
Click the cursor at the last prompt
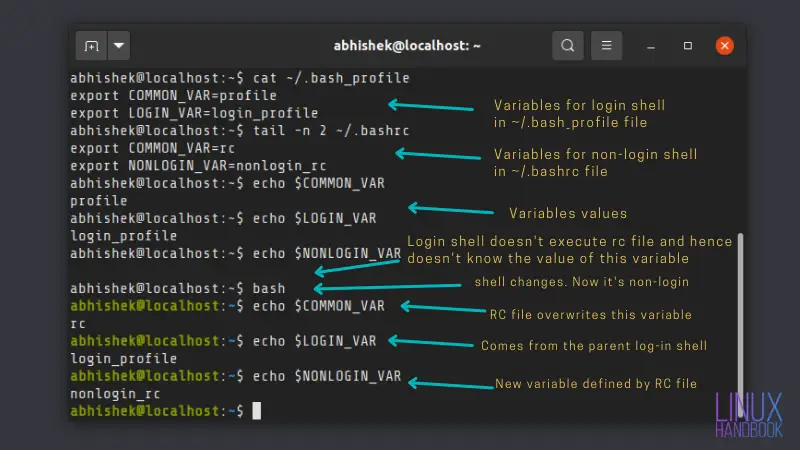pyautogui.click(x=257, y=411)
